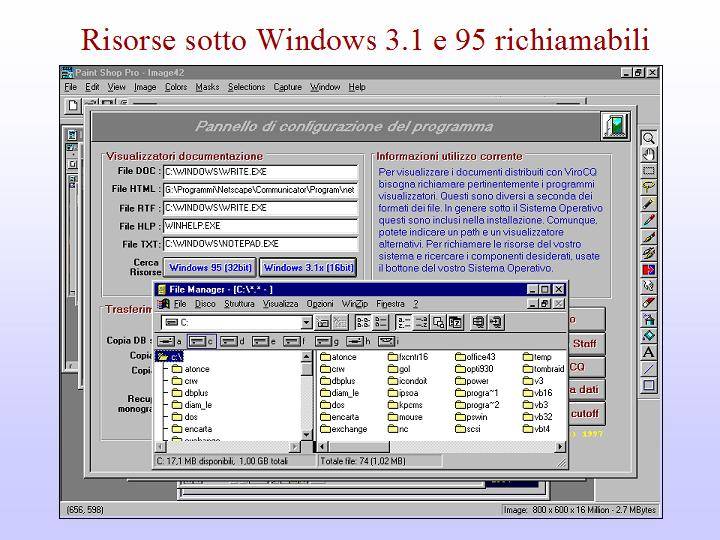
Task: Click the Windows 95 (32bit) button
Action: [210, 267]
